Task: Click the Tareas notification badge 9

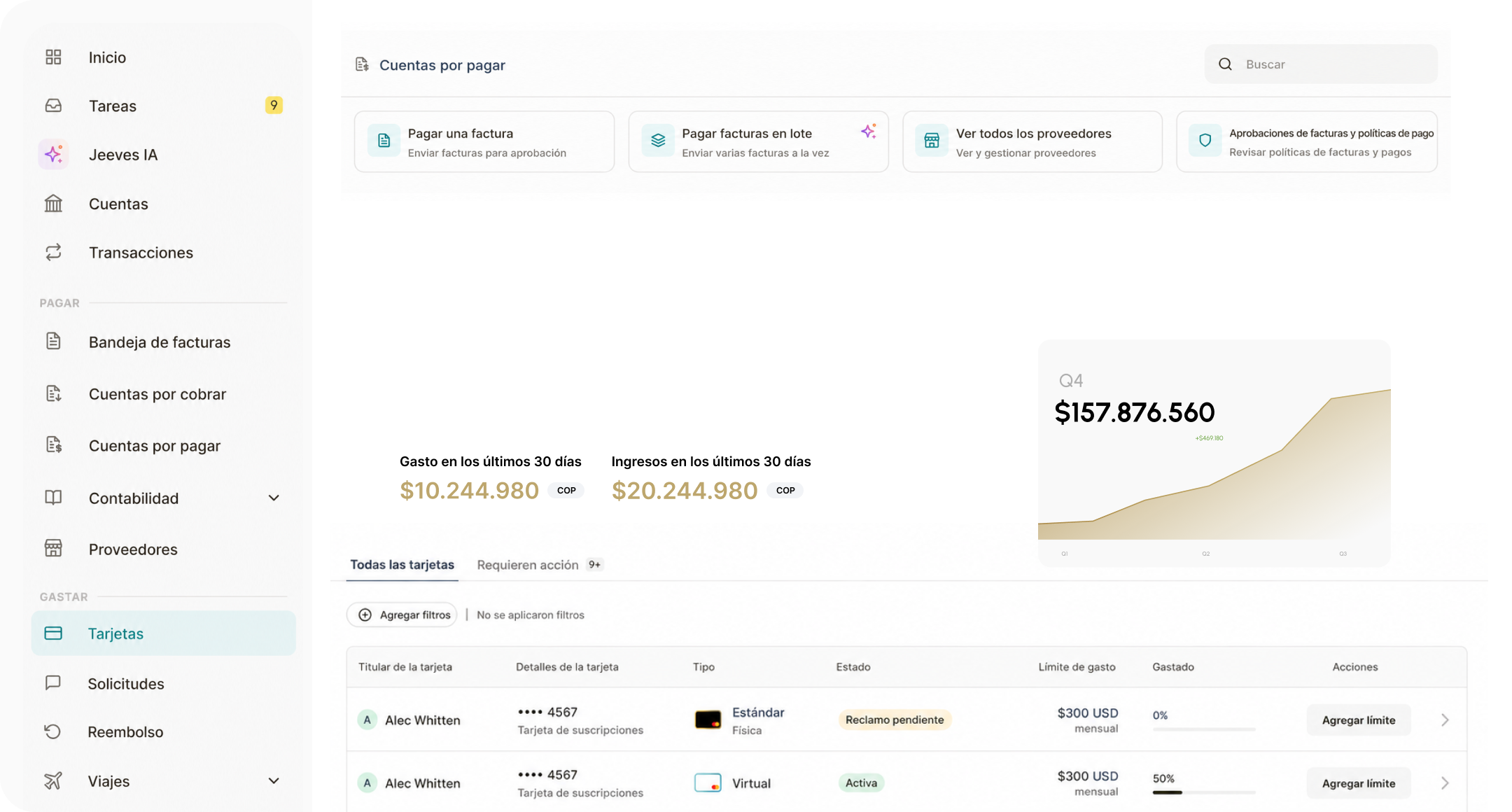Action: pyautogui.click(x=274, y=105)
